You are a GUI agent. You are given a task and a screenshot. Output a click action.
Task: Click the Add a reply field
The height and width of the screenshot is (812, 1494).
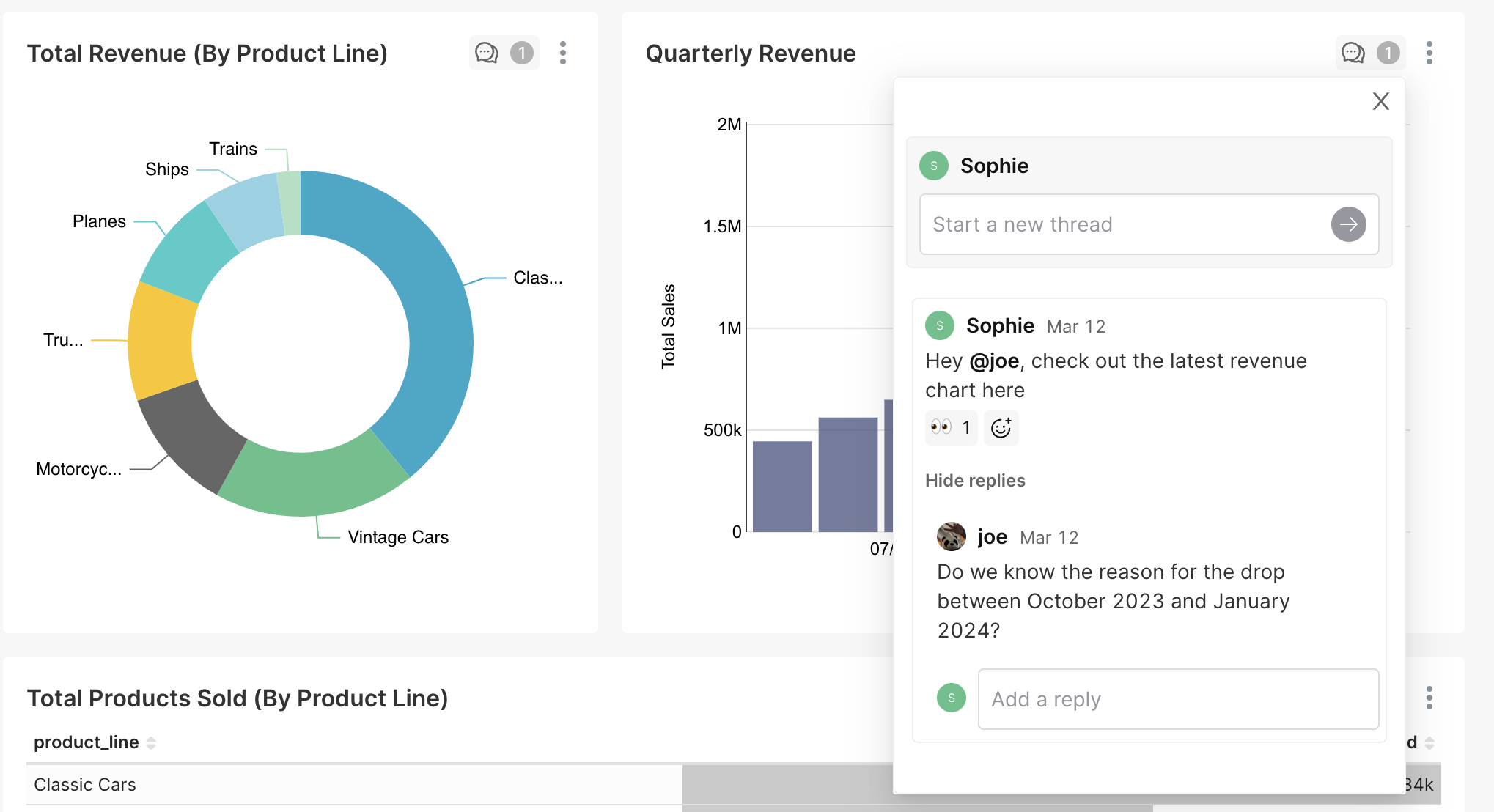[1178, 699]
